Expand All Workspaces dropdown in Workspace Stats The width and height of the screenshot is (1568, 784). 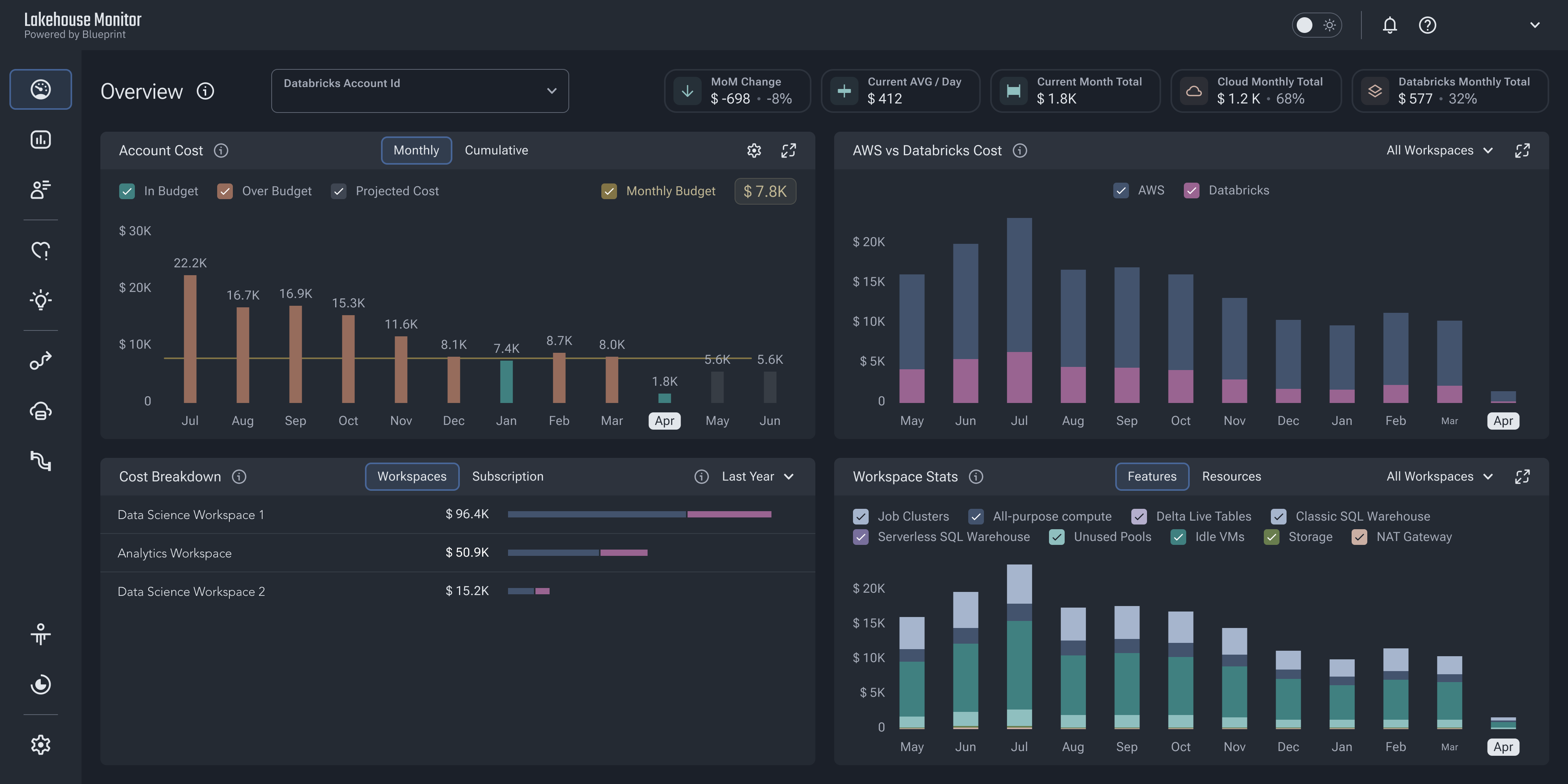pyautogui.click(x=1439, y=477)
